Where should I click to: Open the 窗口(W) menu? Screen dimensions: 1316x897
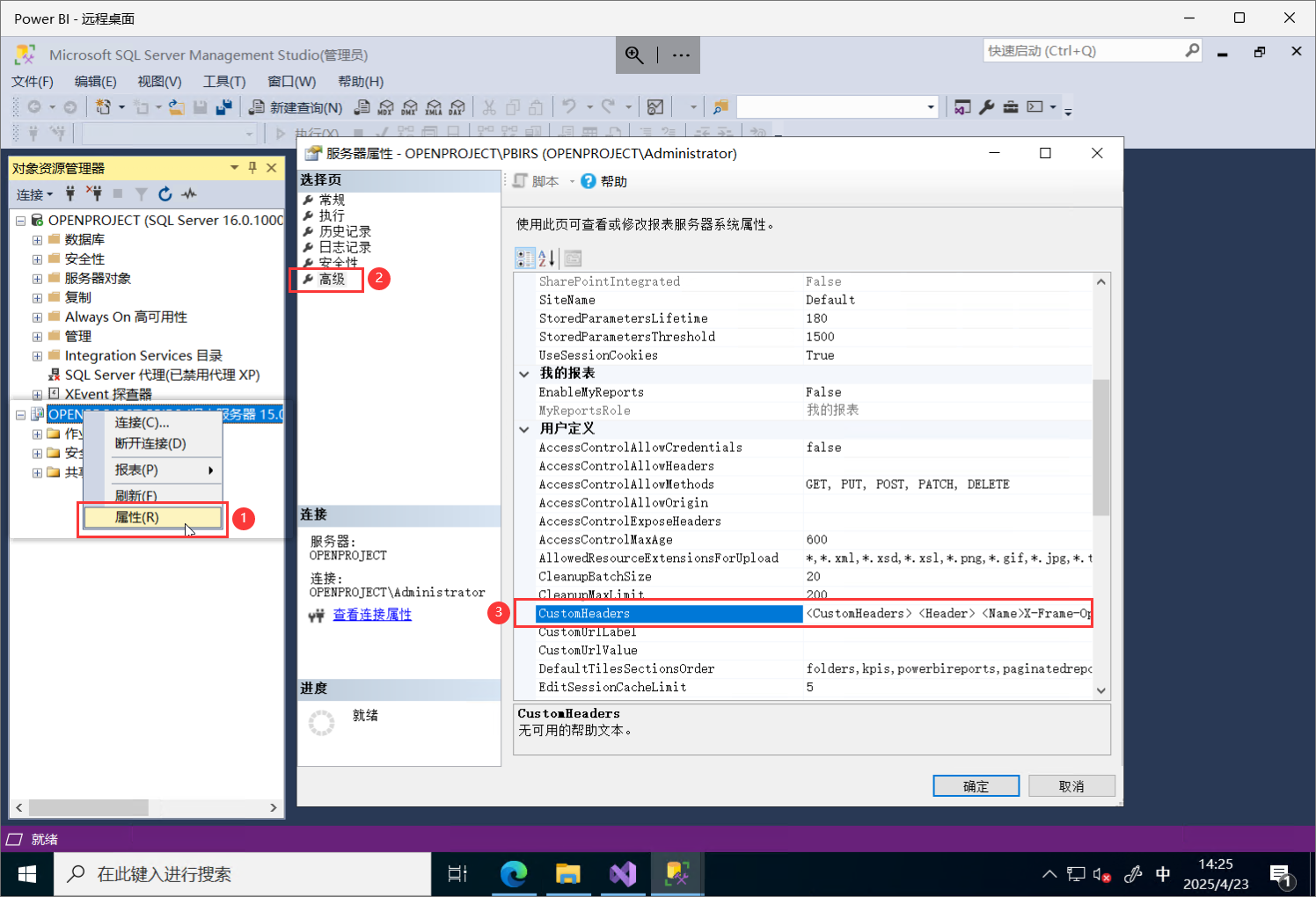click(292, 81)
